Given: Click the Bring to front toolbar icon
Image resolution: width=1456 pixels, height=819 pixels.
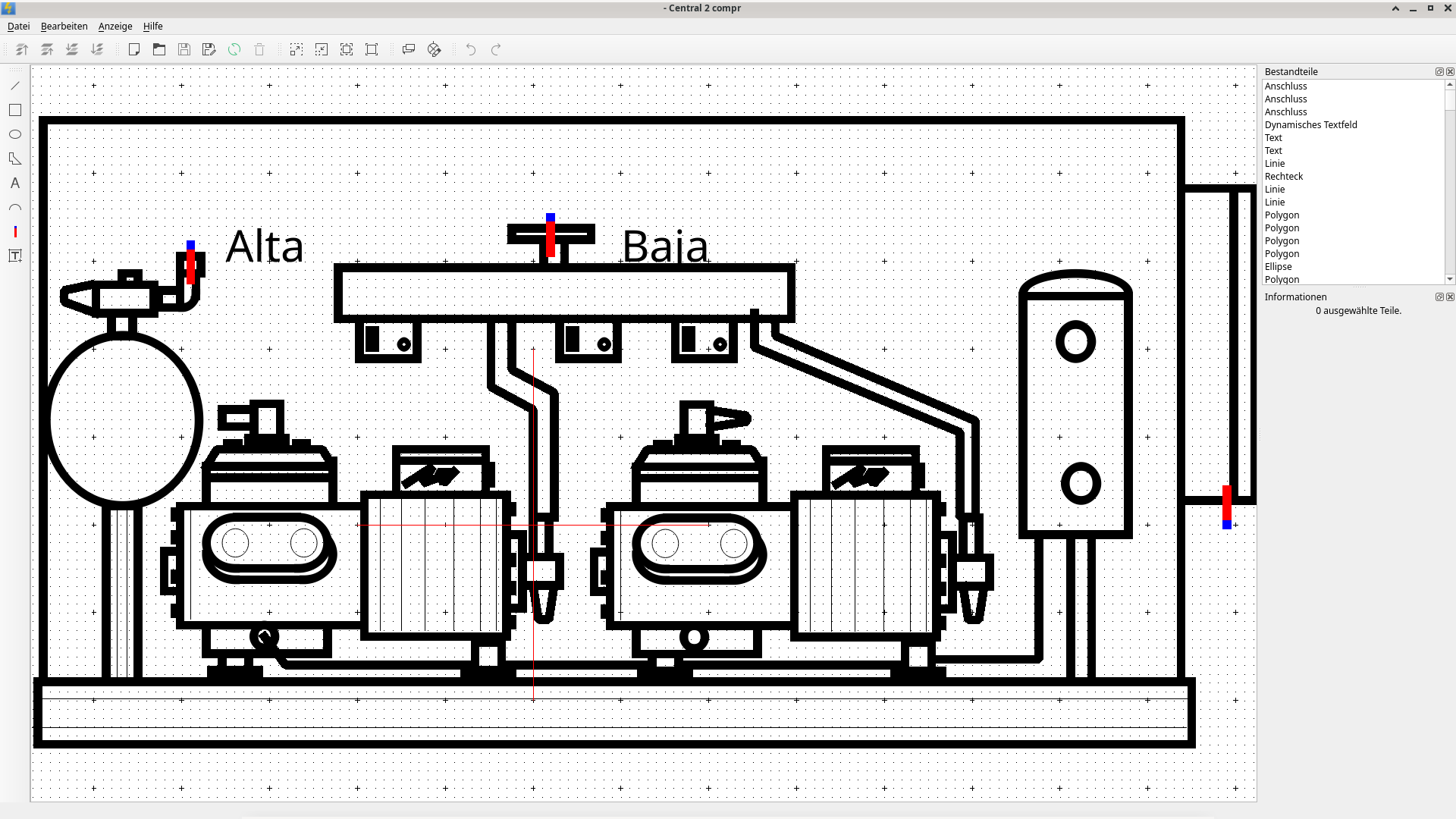Looking at the screenshot, I should point(22,49).
